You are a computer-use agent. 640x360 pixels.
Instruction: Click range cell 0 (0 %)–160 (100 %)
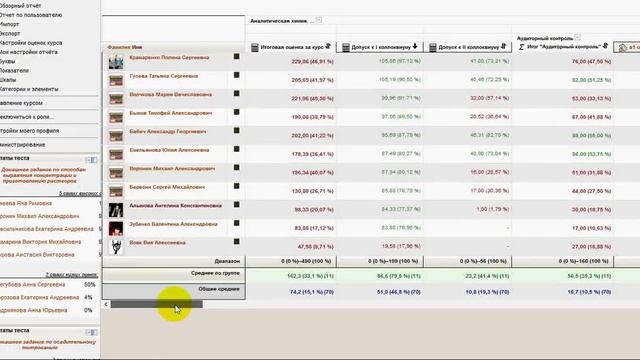583,261
